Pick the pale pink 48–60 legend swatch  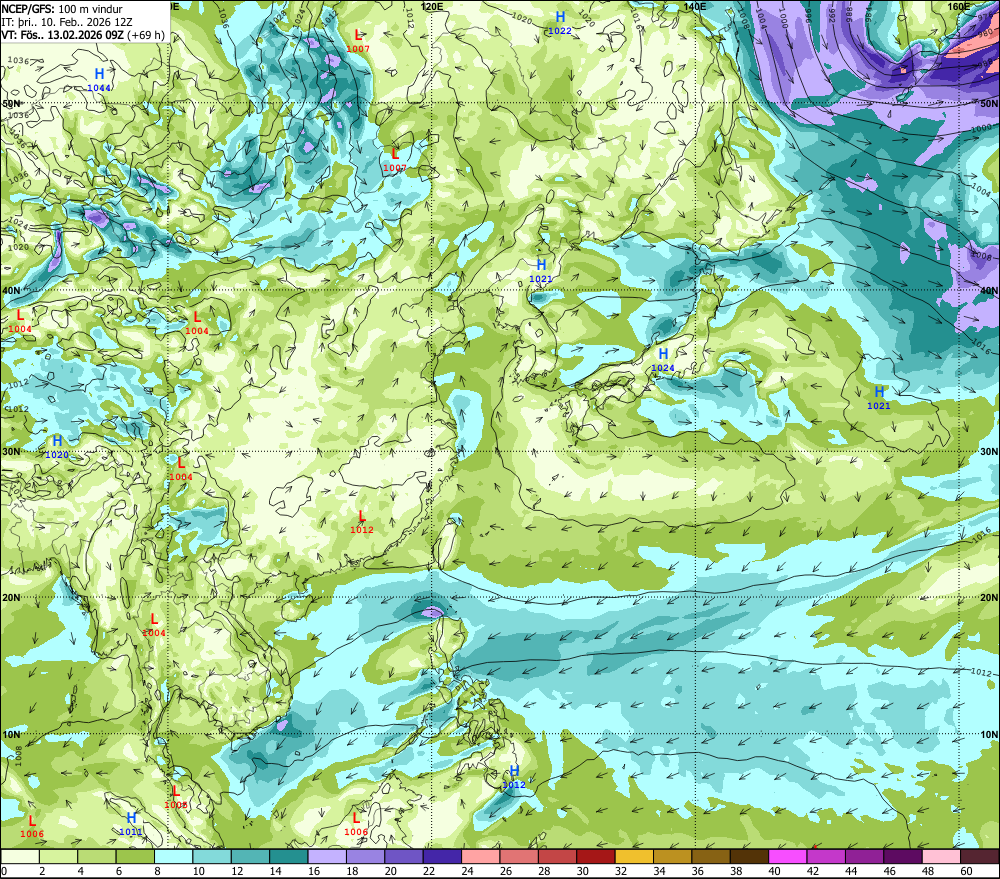pyautogui.click(x=941, y=857)
